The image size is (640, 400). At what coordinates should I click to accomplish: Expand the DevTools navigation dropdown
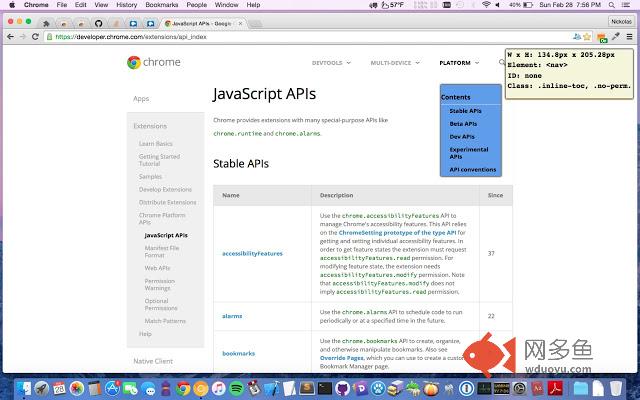tap(331, 63)
